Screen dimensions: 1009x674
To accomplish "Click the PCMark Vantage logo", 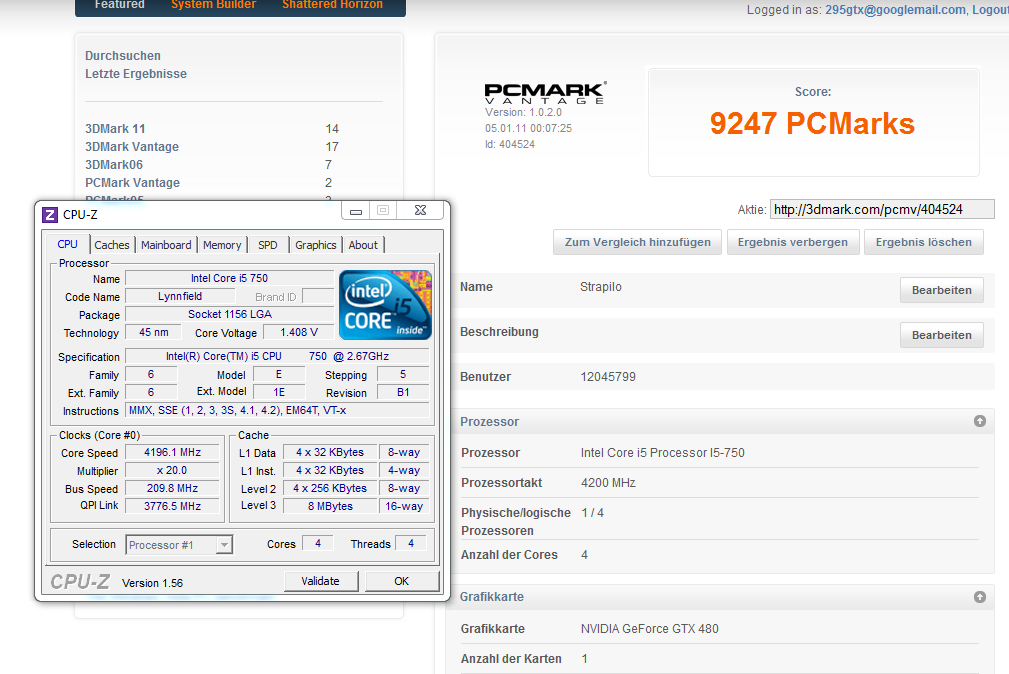I will [545, 93].
